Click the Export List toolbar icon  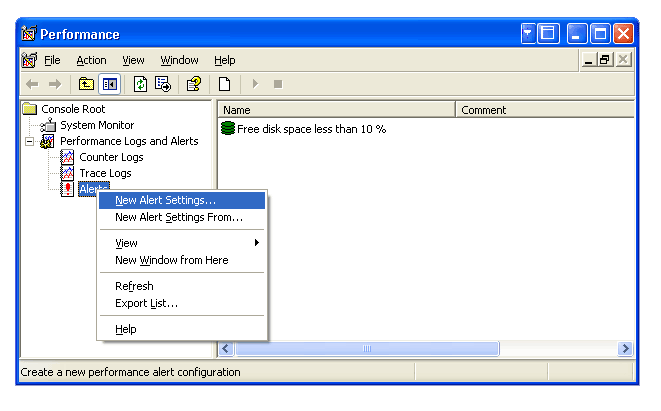(x=163, y=84)
